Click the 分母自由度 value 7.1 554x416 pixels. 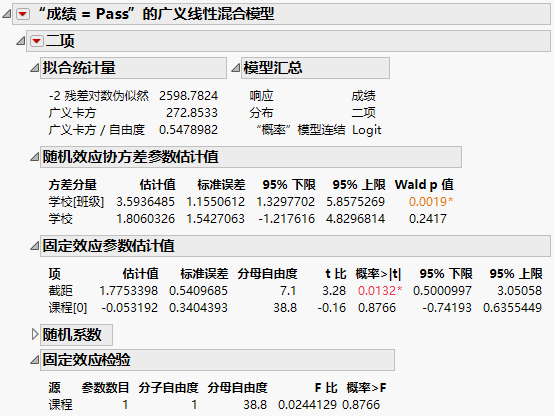pos(288,291)
